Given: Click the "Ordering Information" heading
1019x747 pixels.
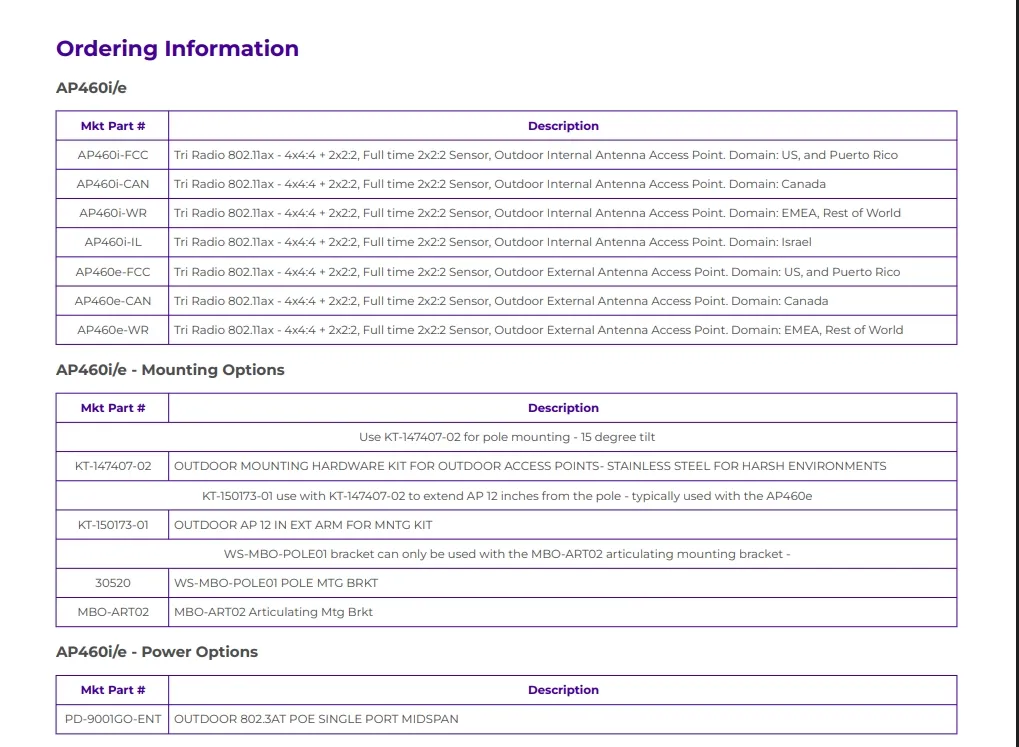Looking at the screenshot, I should (x=177, y=49).
